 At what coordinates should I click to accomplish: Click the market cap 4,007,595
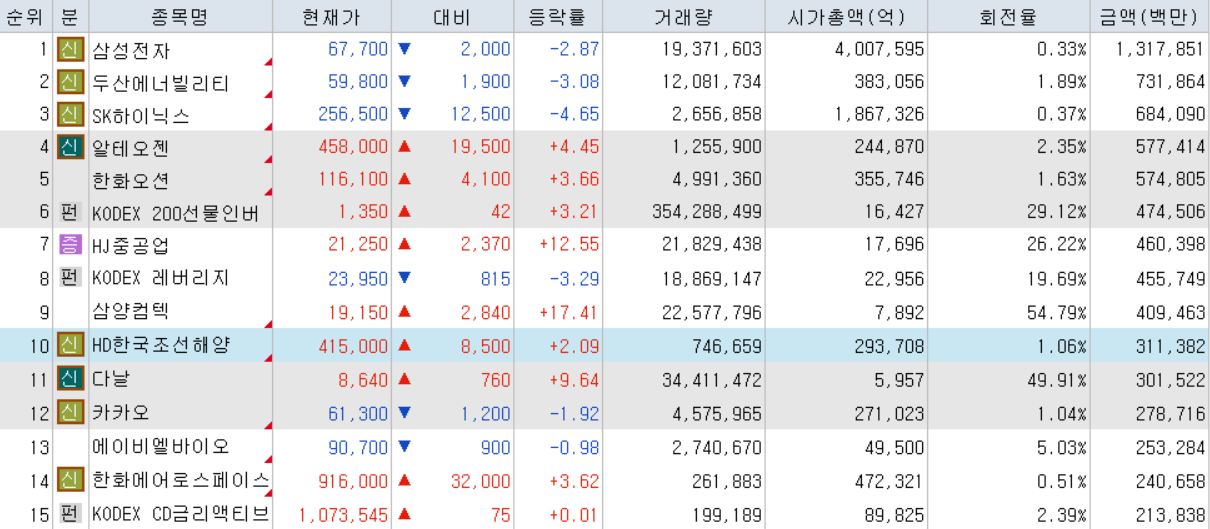tap(880, 49)
